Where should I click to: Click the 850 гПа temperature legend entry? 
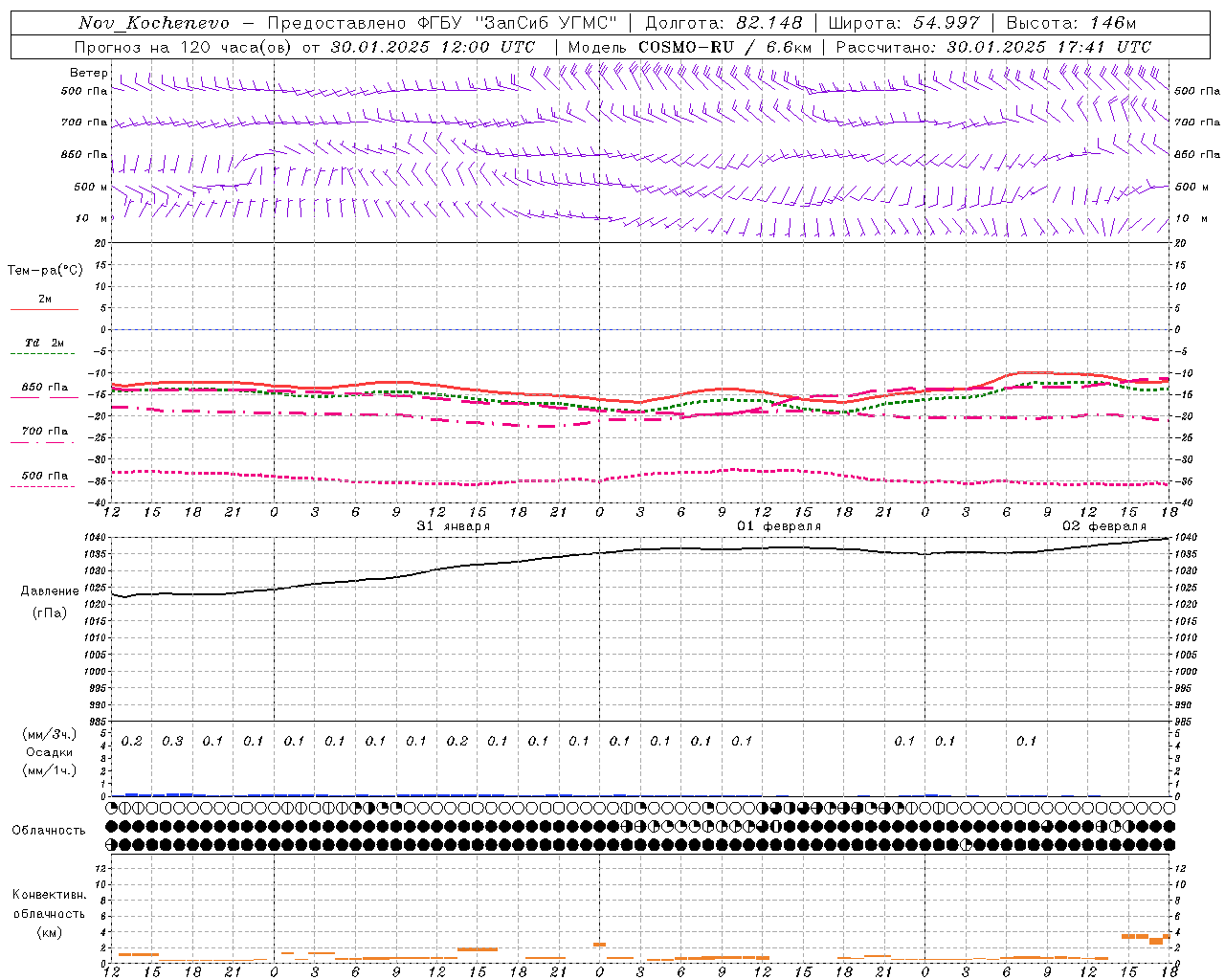pos(45,388)
